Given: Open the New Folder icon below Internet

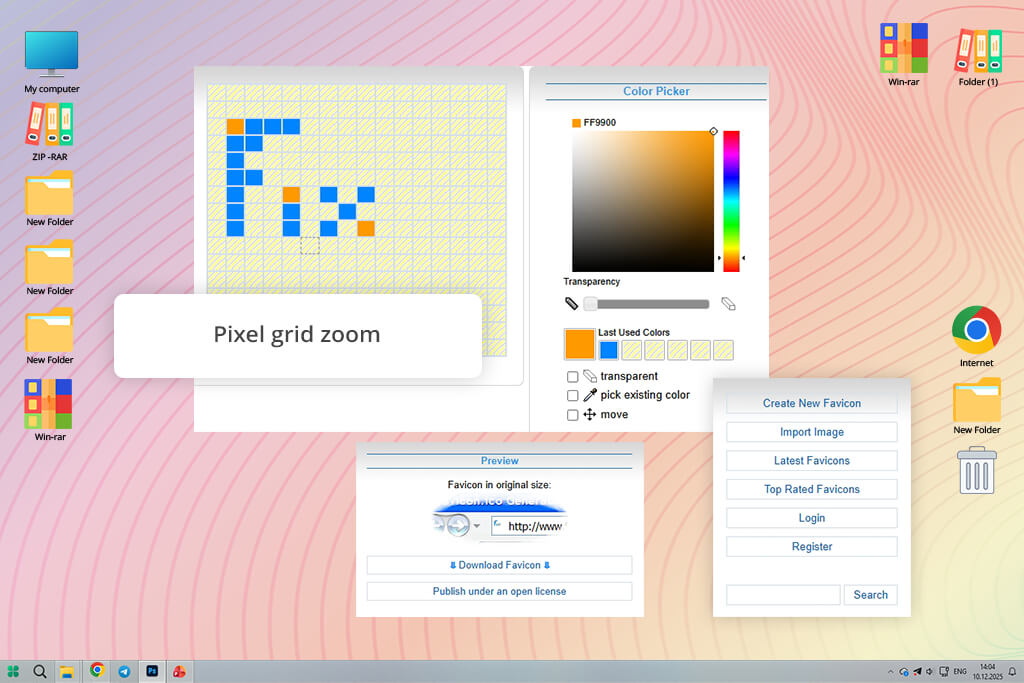Looking at the screenshot, I should point(976,406).
